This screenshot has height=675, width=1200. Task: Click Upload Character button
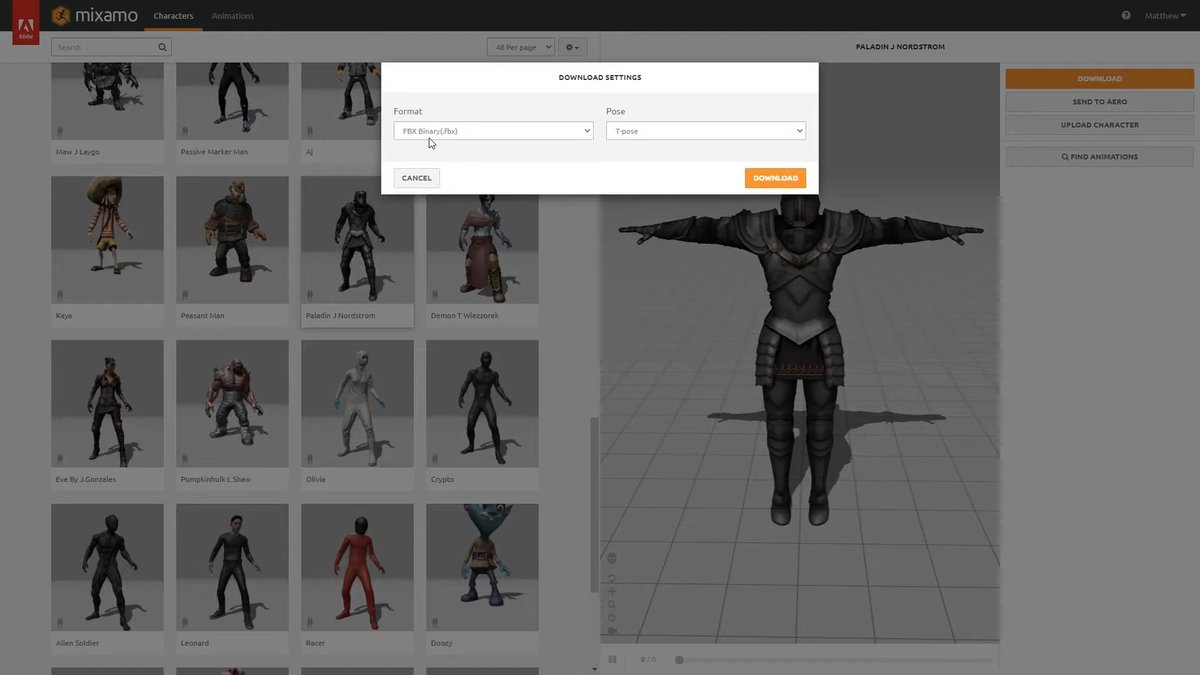1100,125
